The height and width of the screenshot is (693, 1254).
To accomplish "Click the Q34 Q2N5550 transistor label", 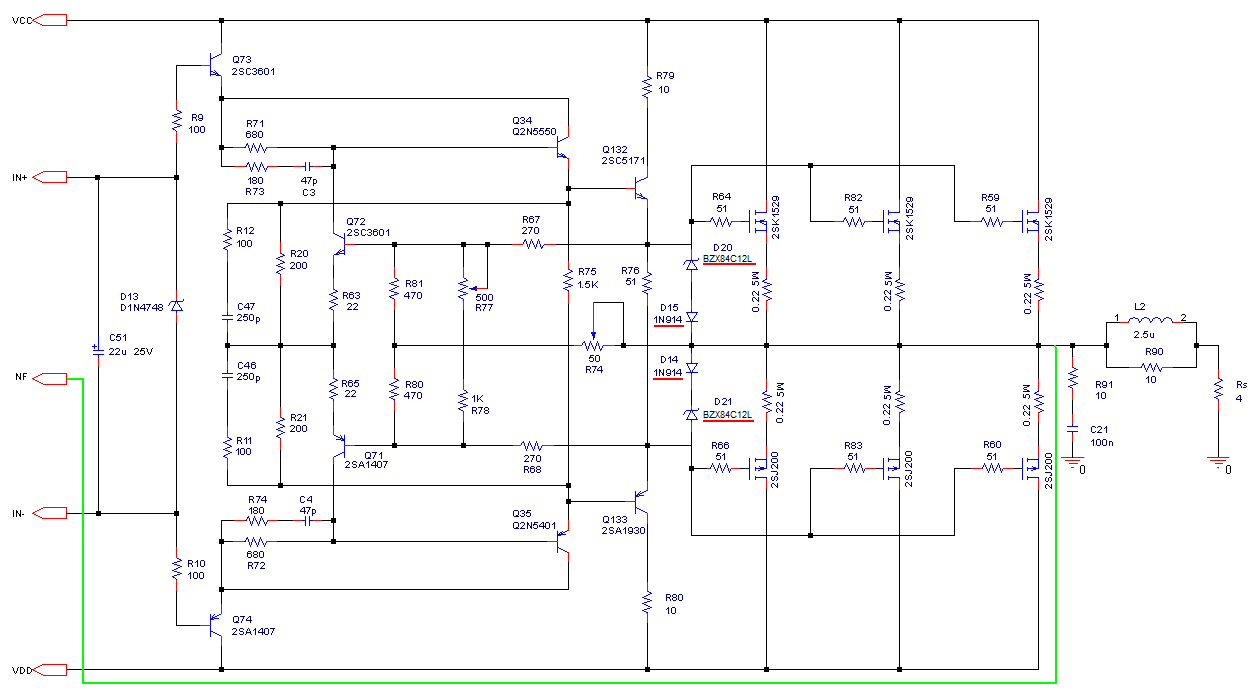I will tap(534, 126).
